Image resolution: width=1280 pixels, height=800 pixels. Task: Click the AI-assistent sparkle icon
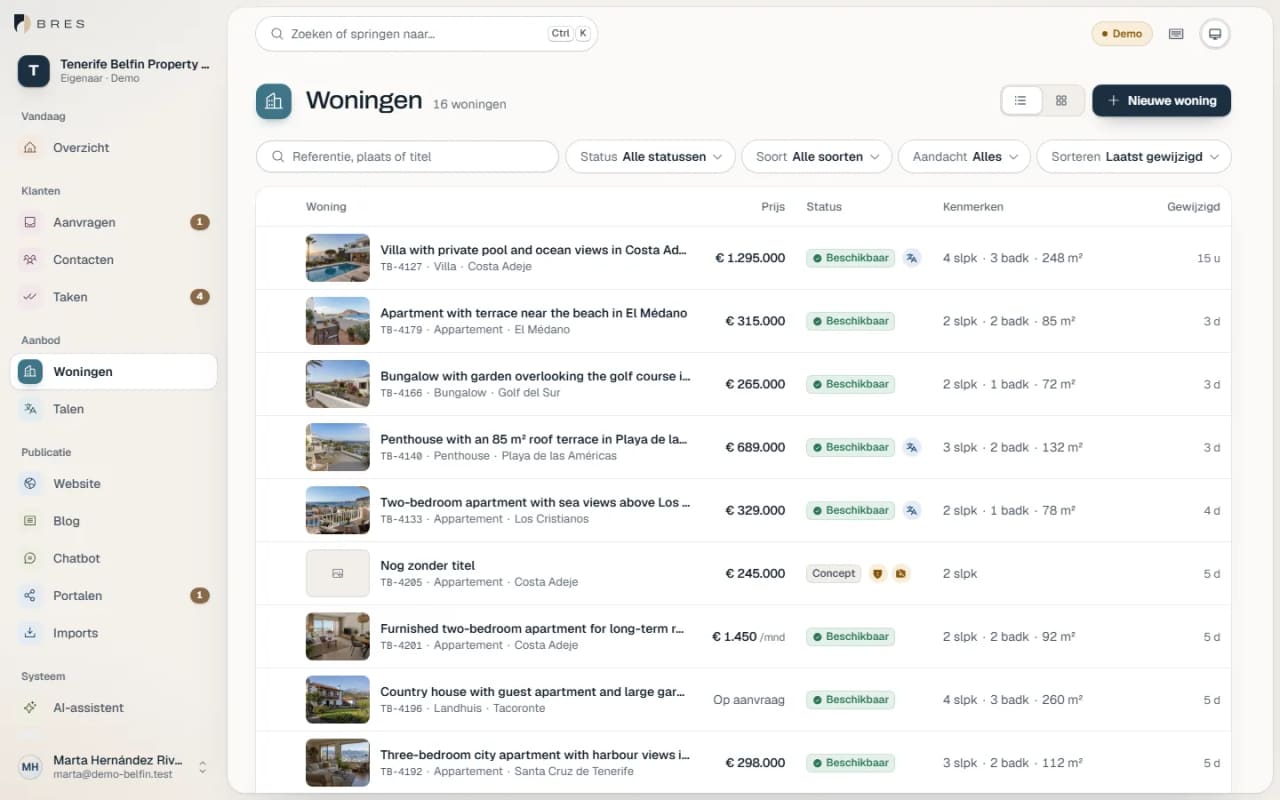pos(30,708)
